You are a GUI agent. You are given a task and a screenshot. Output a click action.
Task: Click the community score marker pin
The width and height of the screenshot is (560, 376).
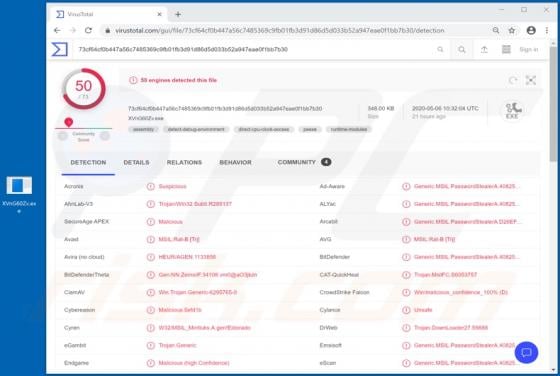tap(69, 122)
